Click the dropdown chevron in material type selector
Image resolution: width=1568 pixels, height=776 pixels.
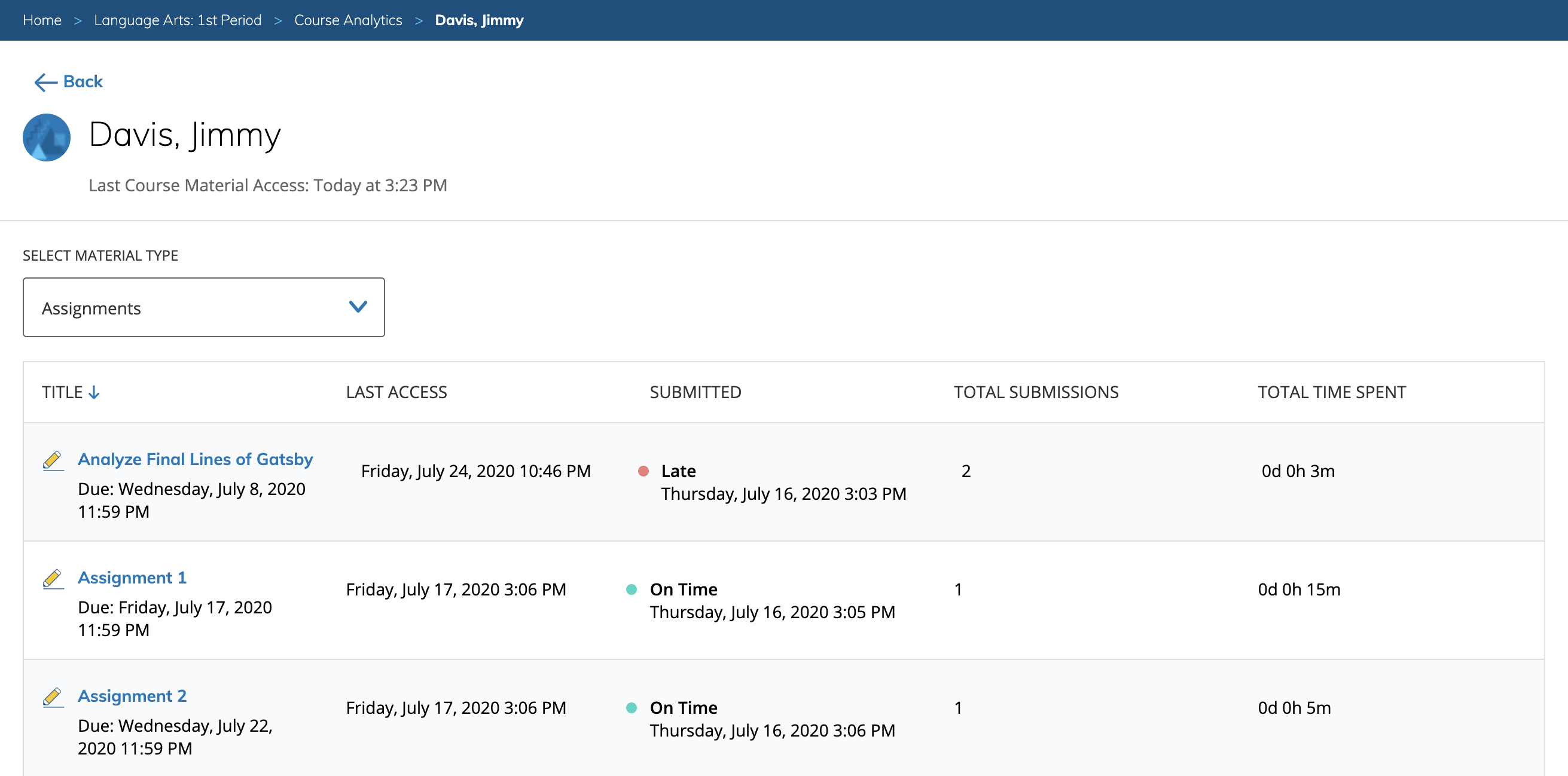(358, 307)
